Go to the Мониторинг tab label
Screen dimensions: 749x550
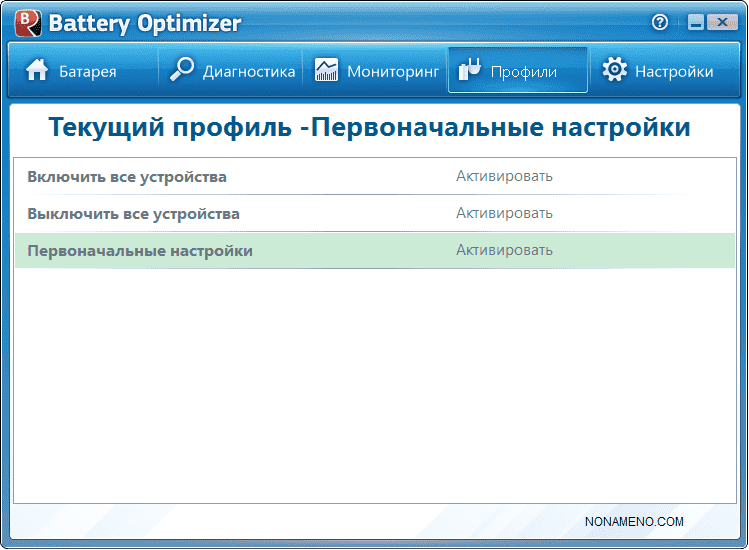pos(393,71)
